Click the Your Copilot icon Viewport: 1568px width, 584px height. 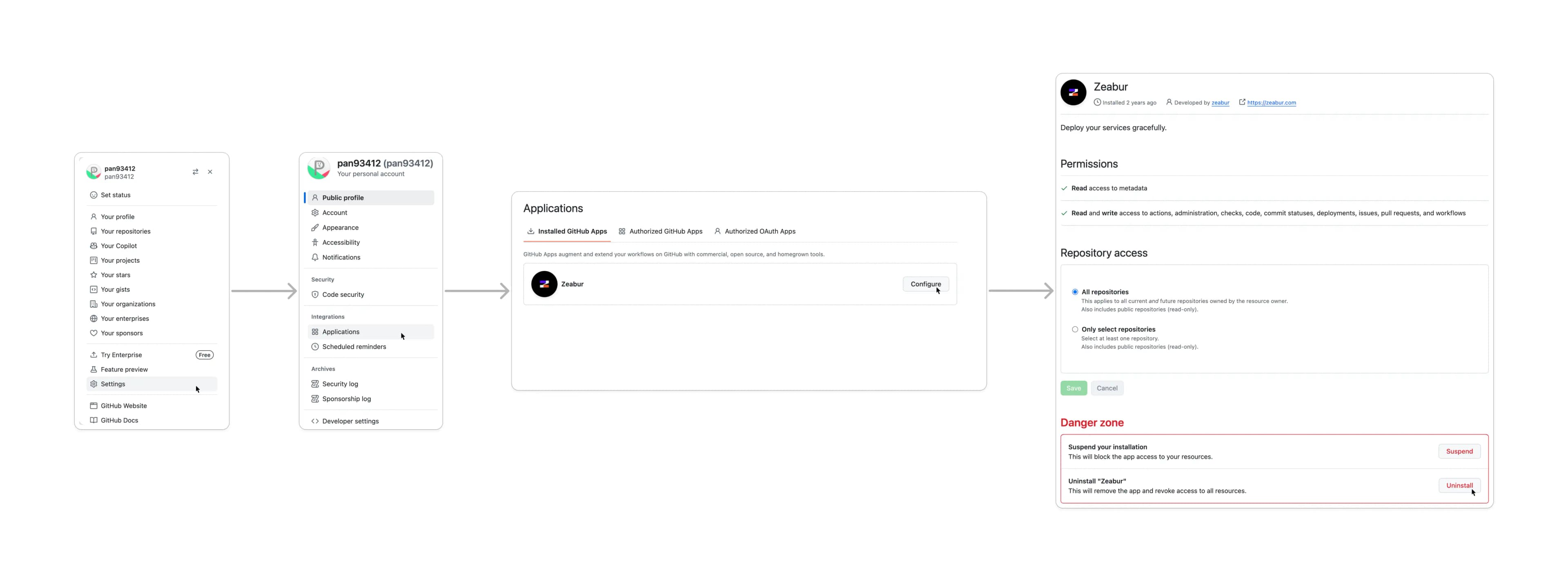pyautogui.click(x=94, y=246)
